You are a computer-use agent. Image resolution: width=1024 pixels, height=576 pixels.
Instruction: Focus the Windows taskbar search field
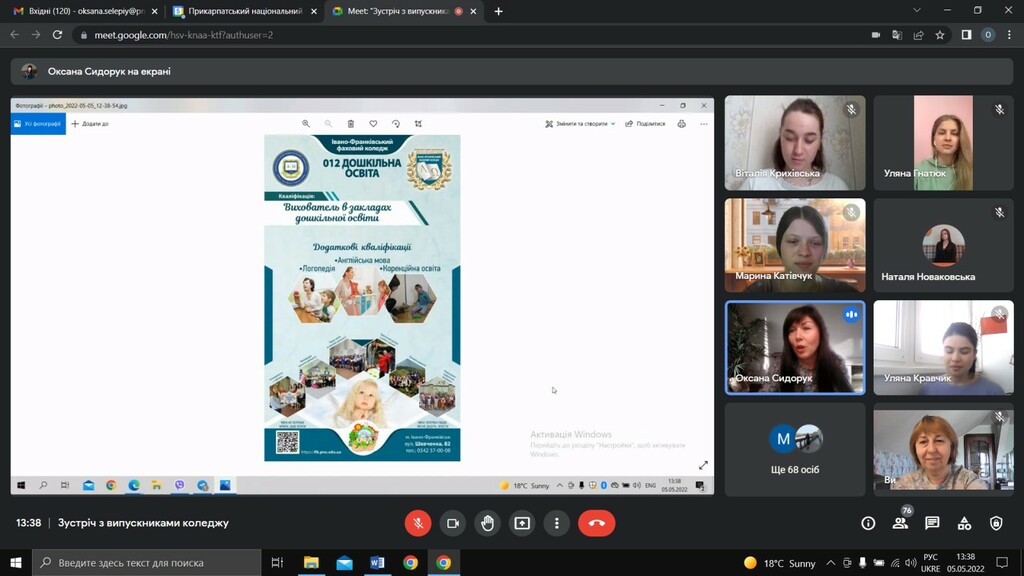coord(147,562)
